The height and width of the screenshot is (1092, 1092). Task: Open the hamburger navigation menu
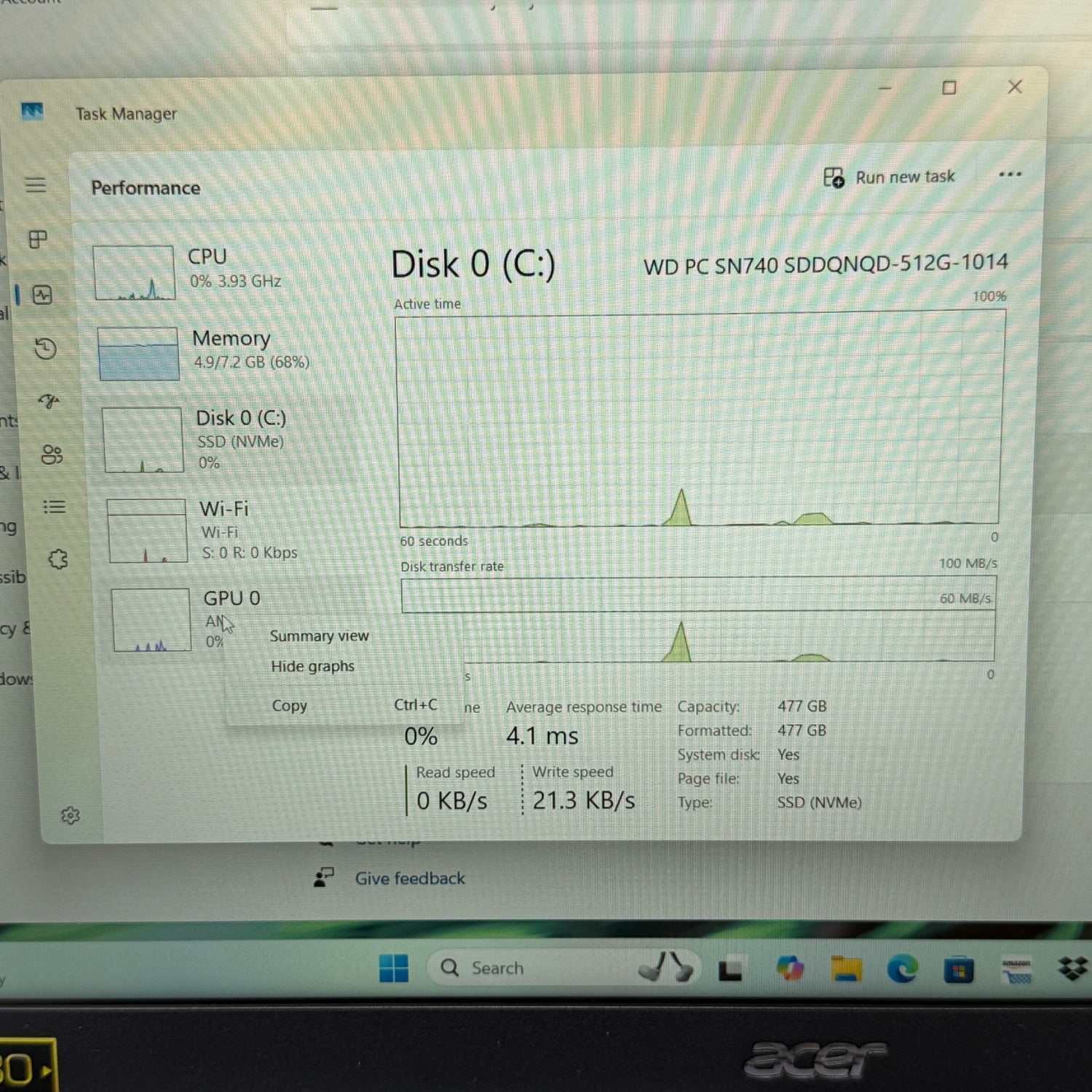pos(36,185)
